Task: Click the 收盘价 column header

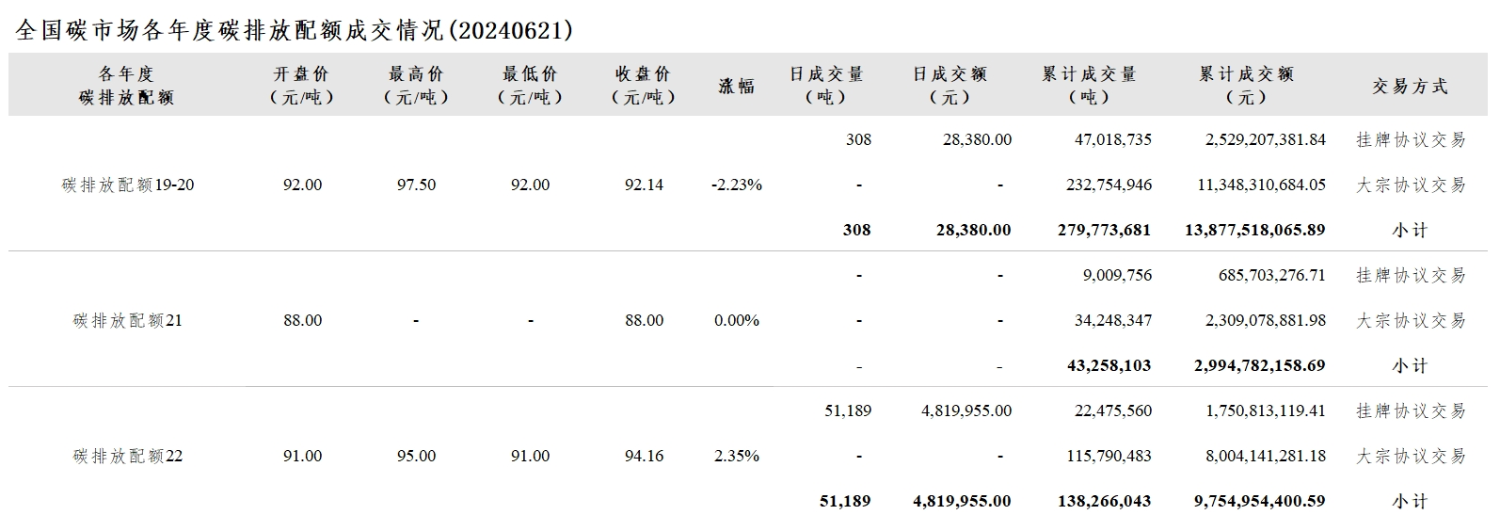Action: click(644, 86)
